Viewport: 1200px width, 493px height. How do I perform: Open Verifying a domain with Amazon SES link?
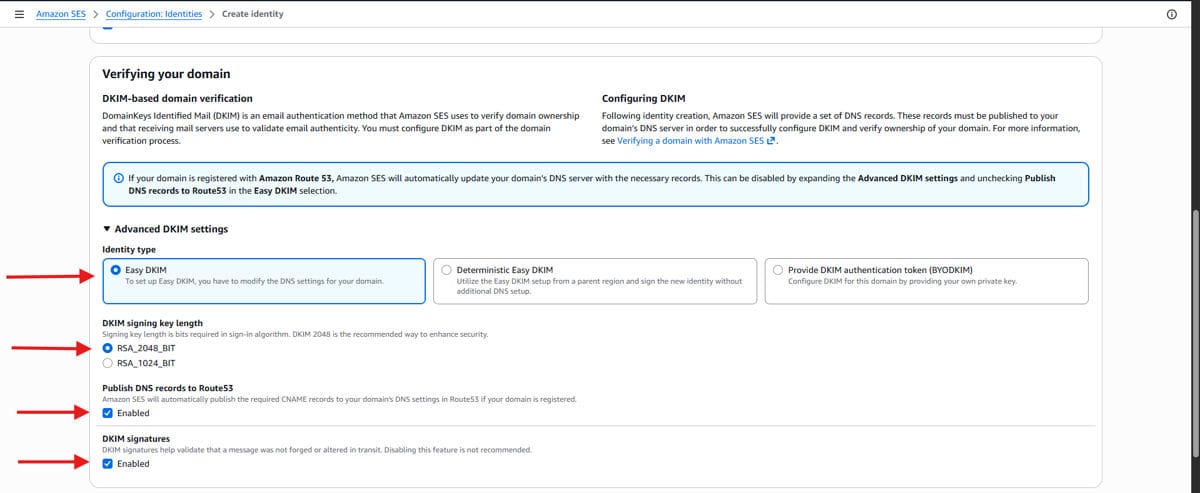(x=697, y=141)
